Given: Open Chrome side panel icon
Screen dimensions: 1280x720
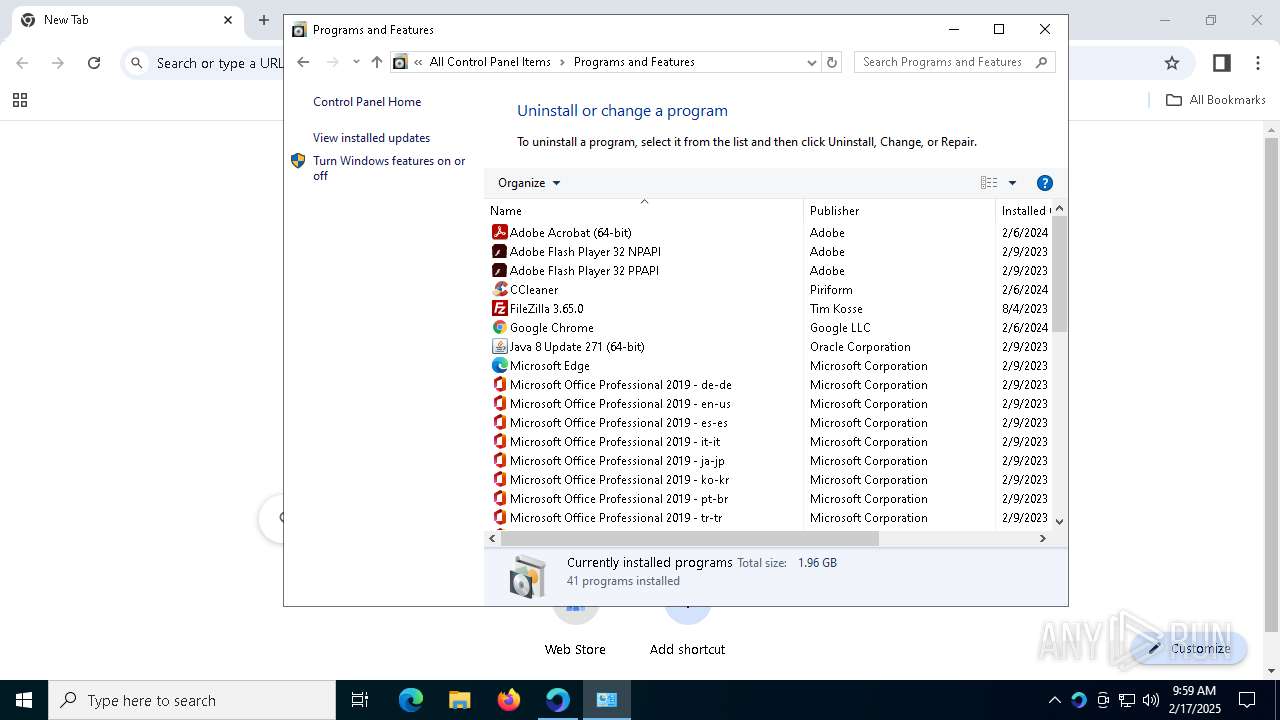Looking at the screenshot, I should [x=1221, y=63].
